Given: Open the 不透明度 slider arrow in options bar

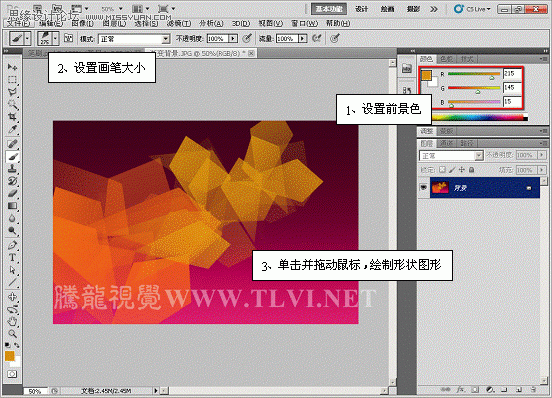Looking at the screenshot, I should tap(233, 38).
